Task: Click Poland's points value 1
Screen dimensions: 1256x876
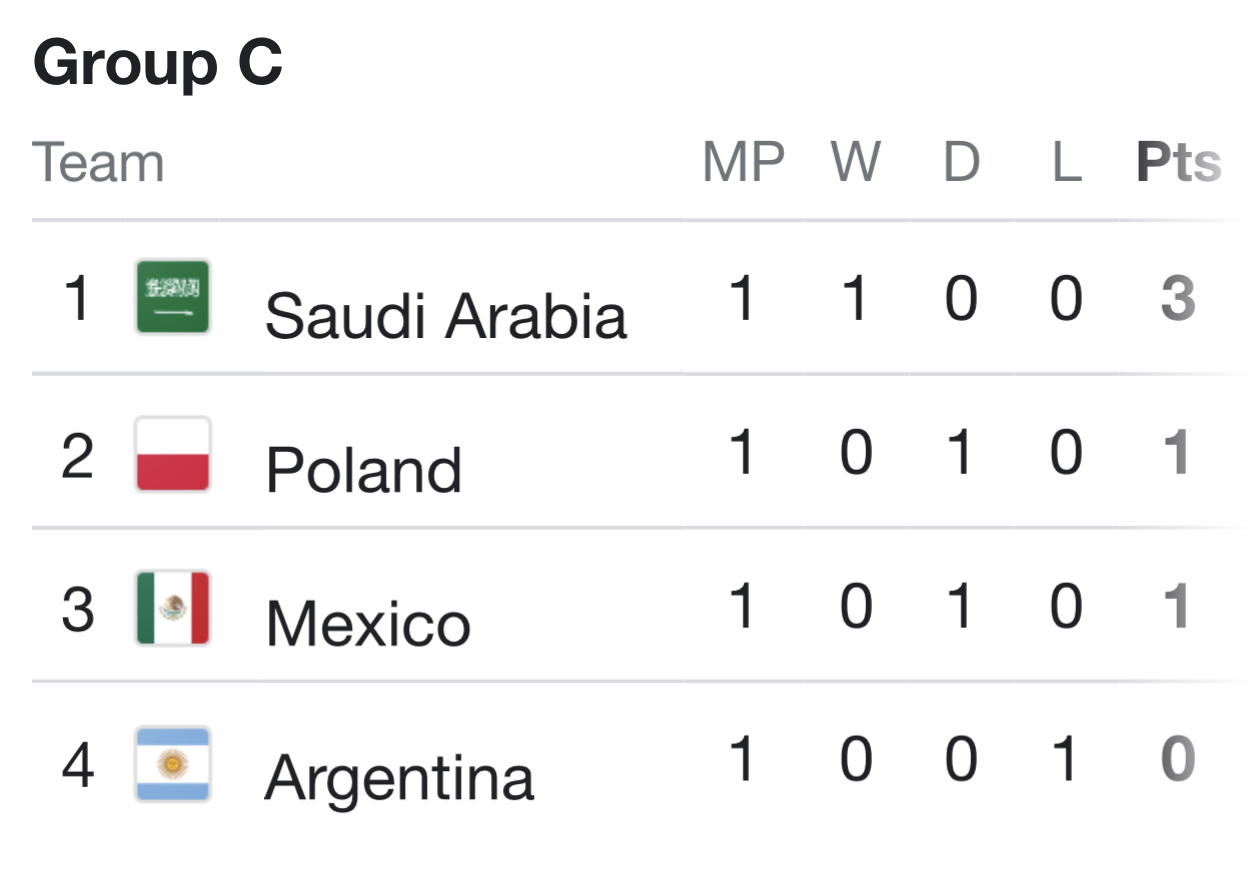Action: [1178, 453]
